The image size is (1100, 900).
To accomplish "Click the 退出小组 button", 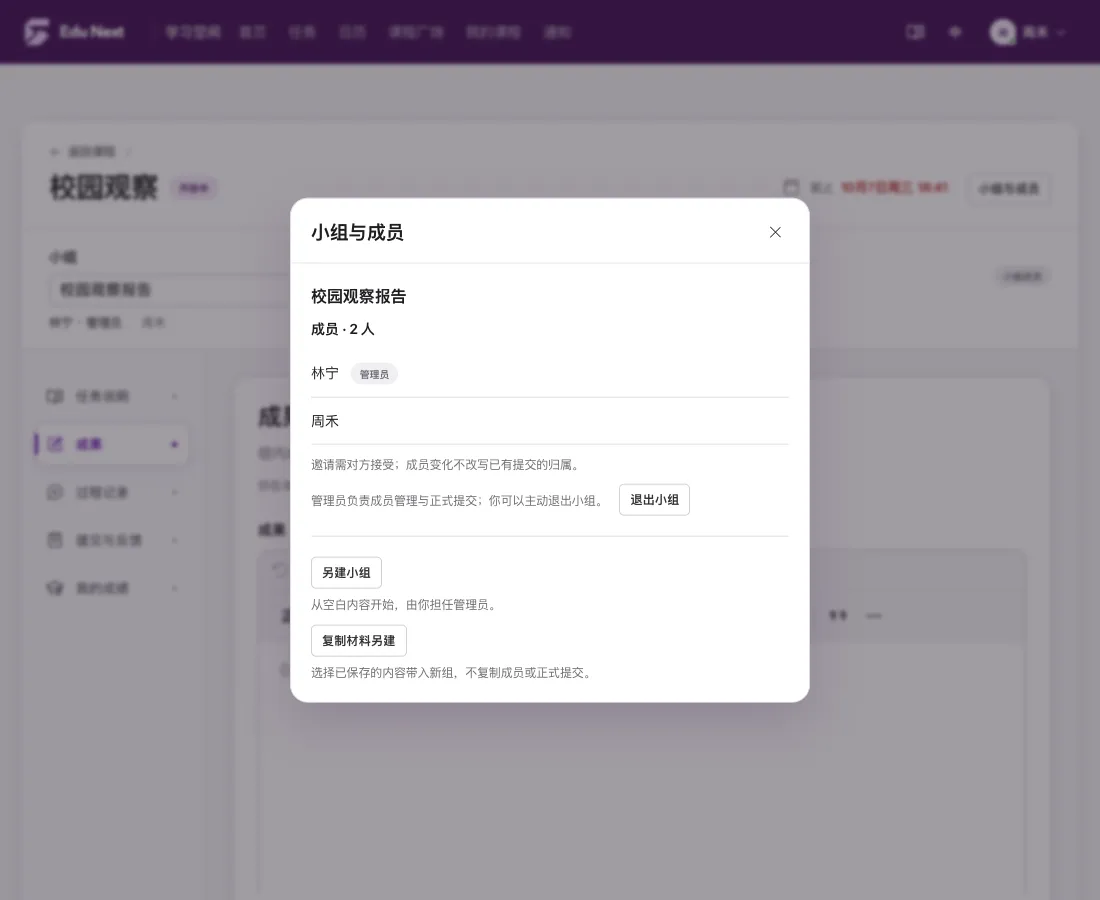I will click(x=654, y=500).
